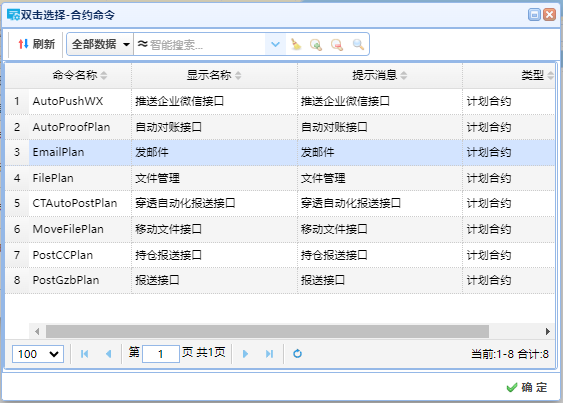The height and width of the screenshot is (403, 563).
Task: Go to the last page
Action: click(x=269, y=354)
